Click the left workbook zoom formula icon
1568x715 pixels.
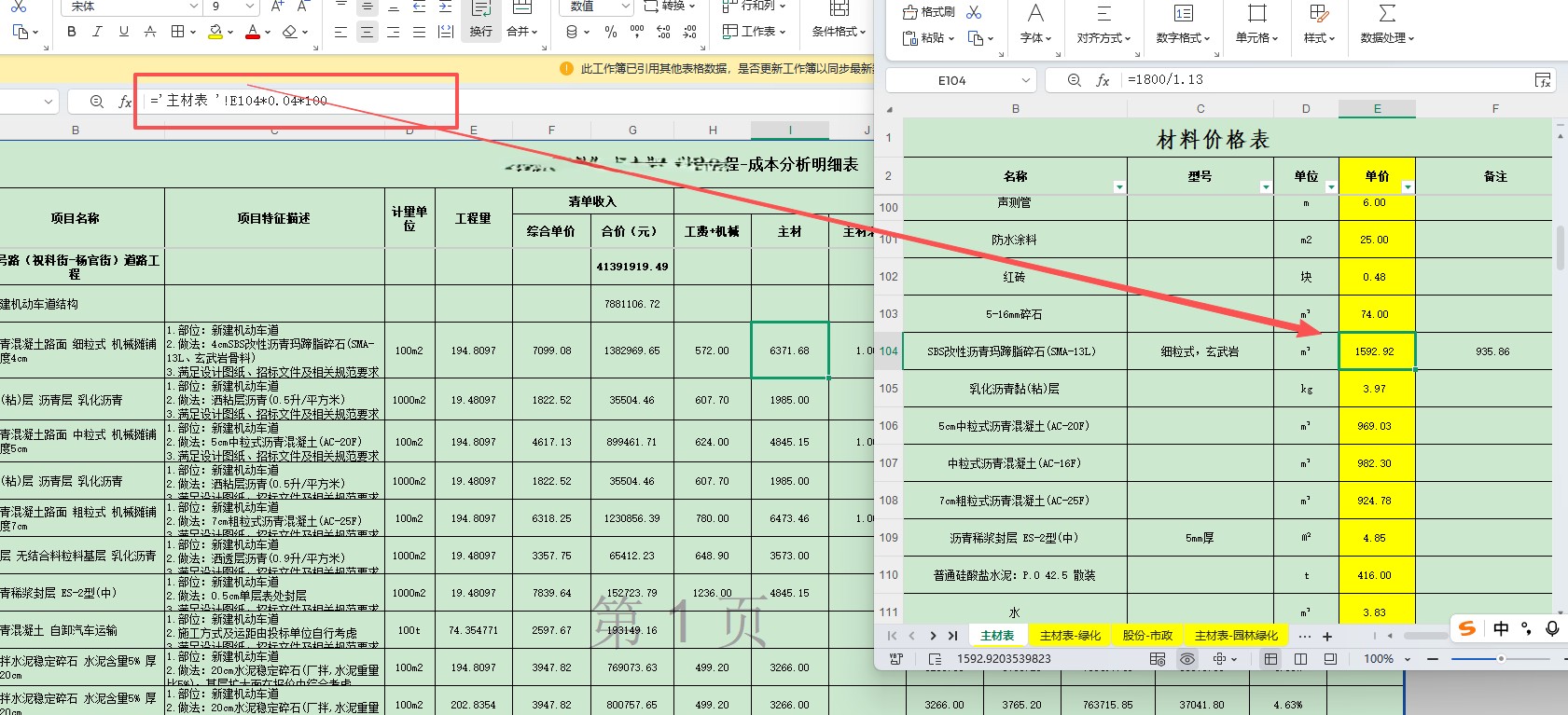tap(96, 101)
